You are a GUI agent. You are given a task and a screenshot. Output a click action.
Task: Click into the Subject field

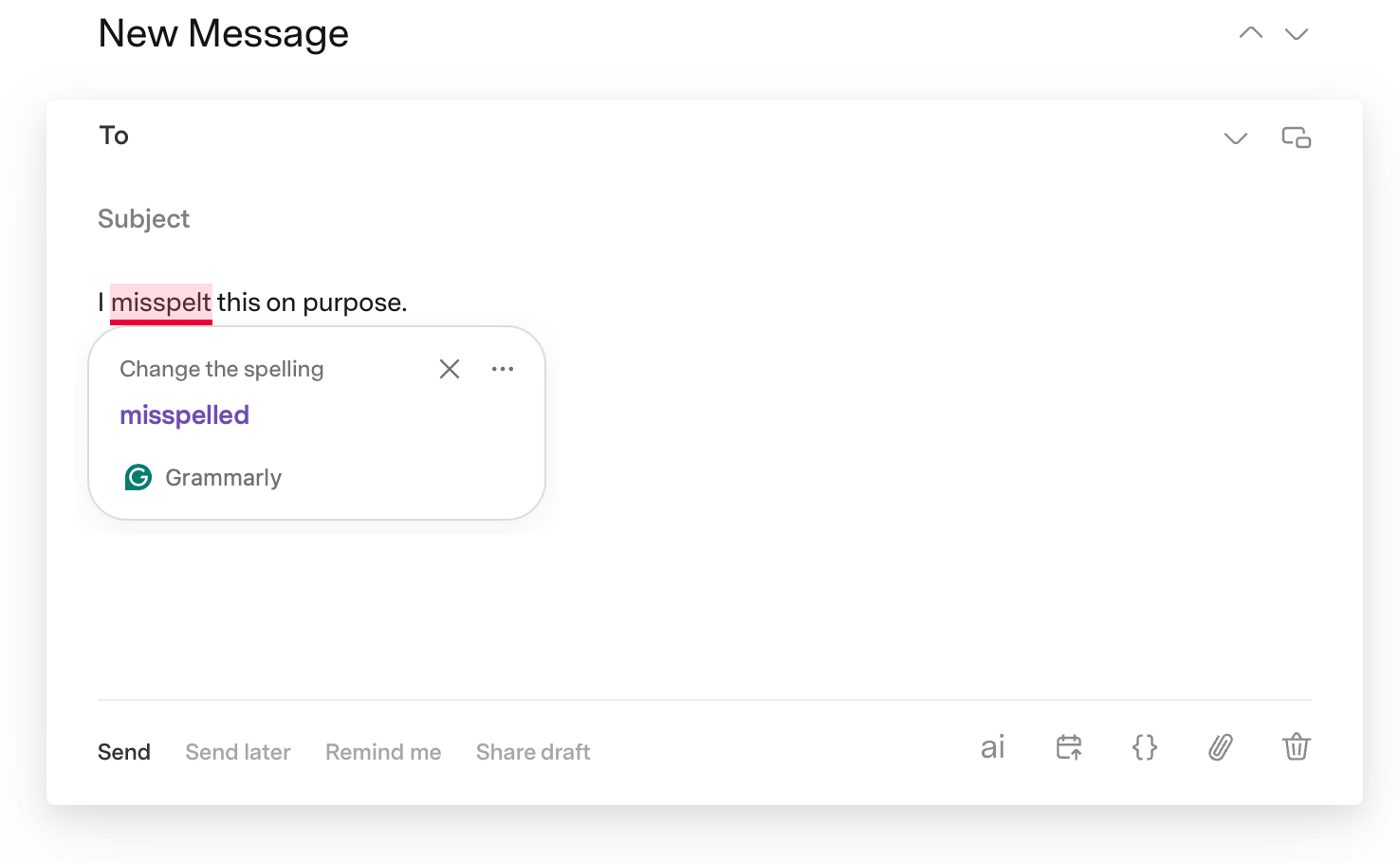[x=704, y=219]
